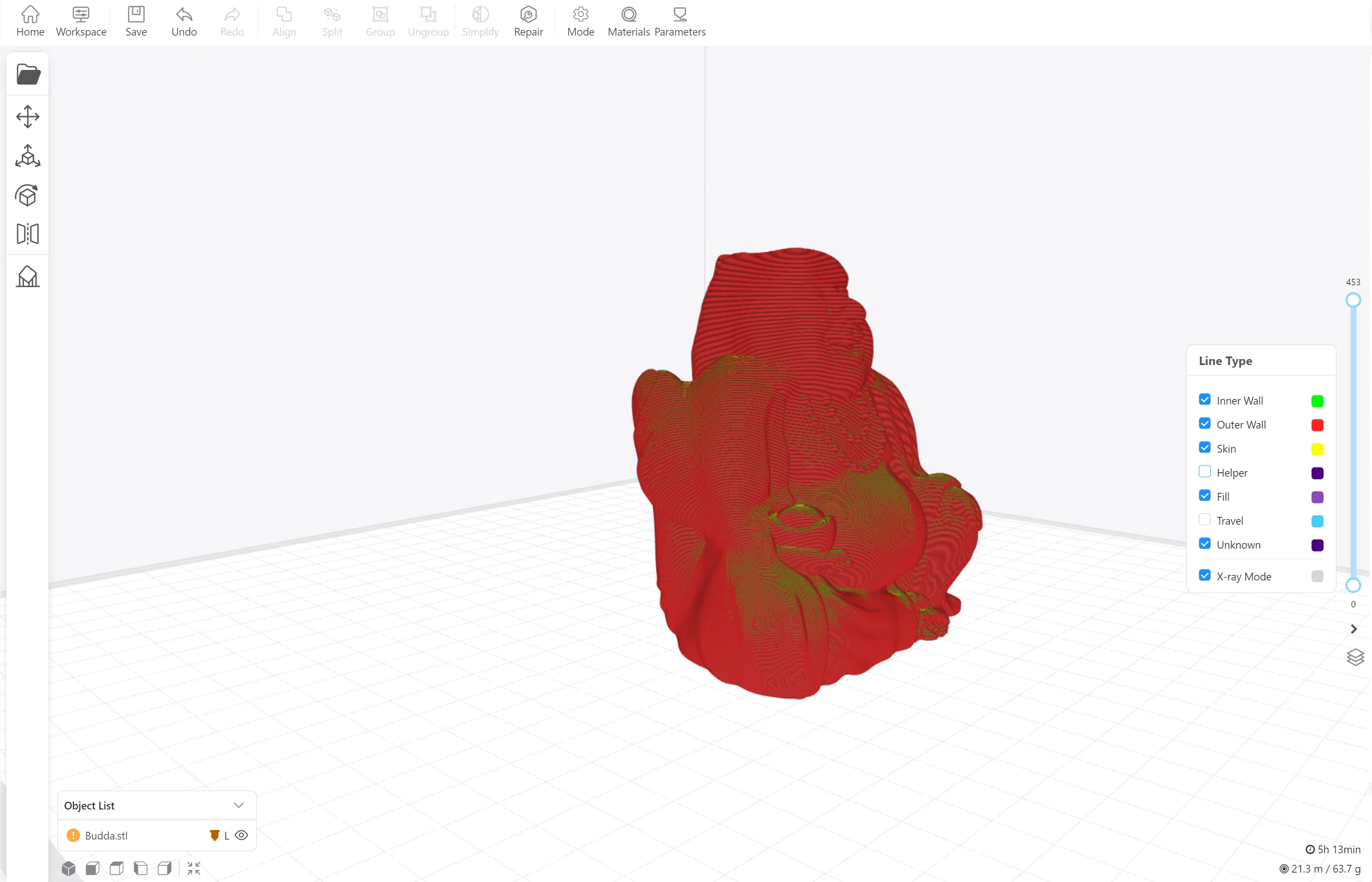The height and width of the screenshot is (882, 1372).
Task: Expand the right-side chevron arrow
Action: 1353,629
